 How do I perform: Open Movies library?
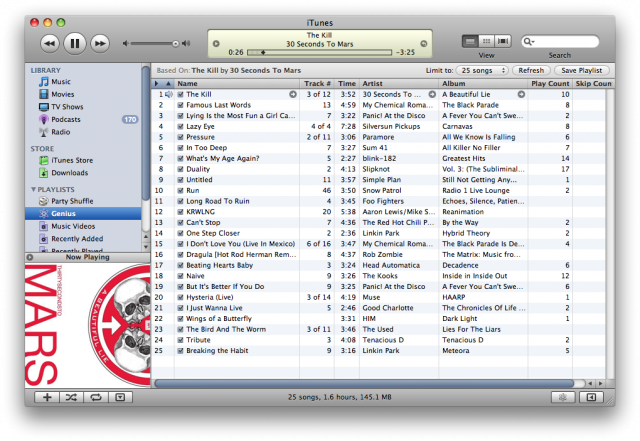point(62,94)
